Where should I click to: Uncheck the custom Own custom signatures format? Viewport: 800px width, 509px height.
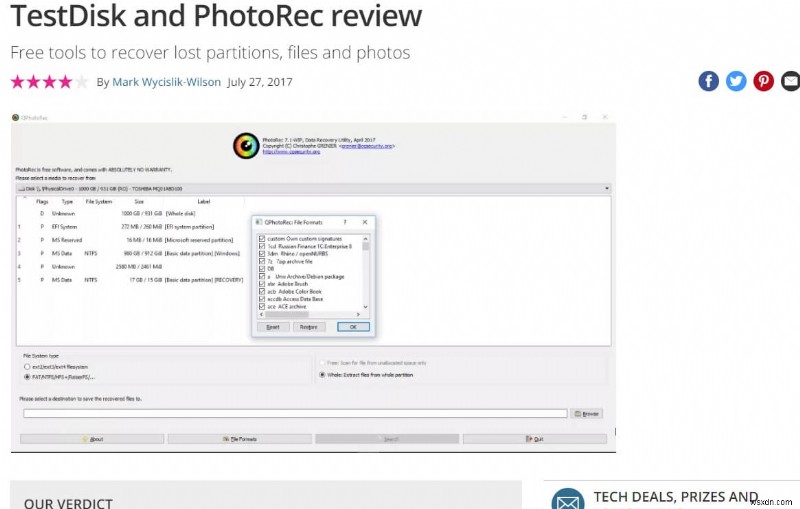click(x=262, y=239)
